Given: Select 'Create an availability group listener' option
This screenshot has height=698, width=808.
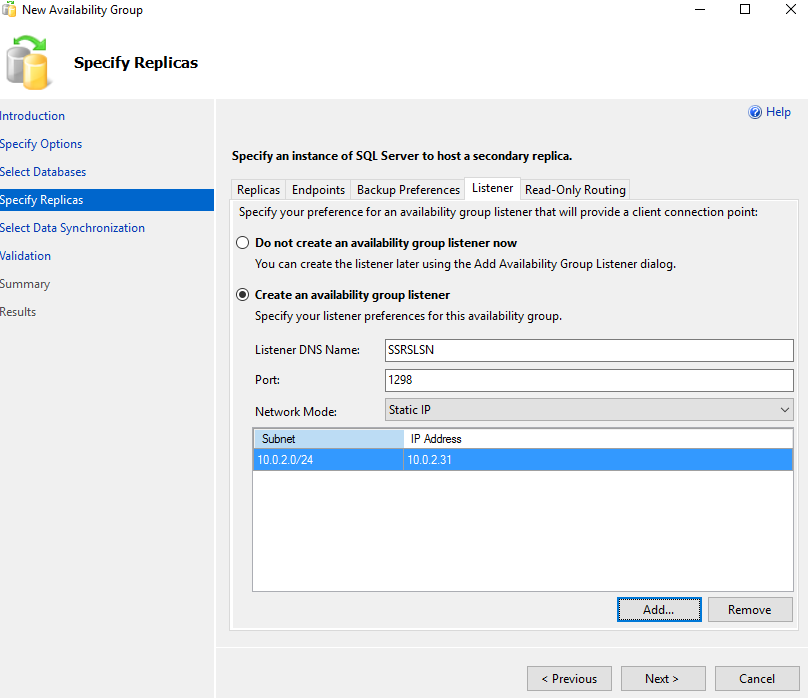Looking at the screenshot, I should (242, 295).
